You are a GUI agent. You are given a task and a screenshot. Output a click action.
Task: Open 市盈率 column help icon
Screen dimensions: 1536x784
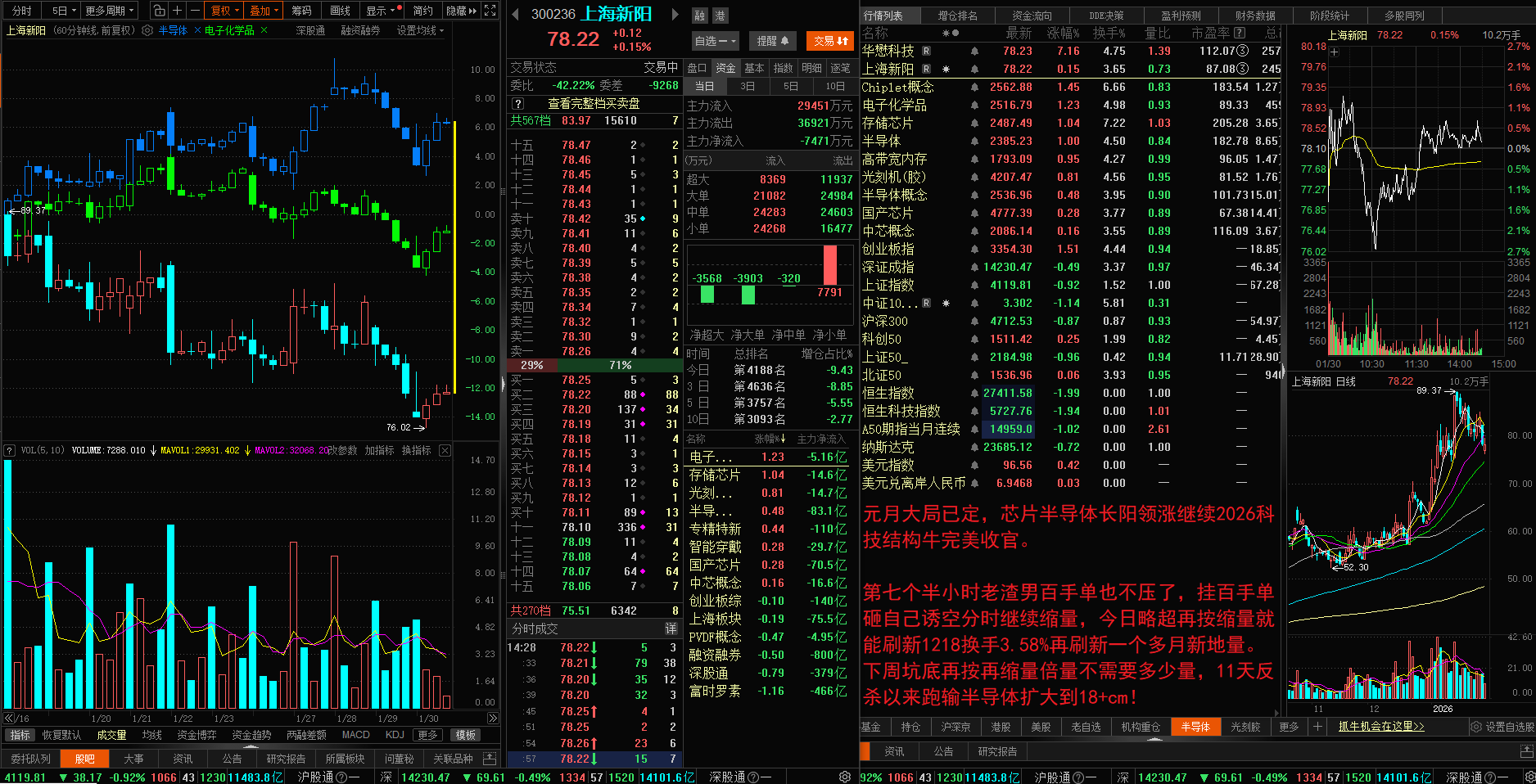tap(1240, 33)
